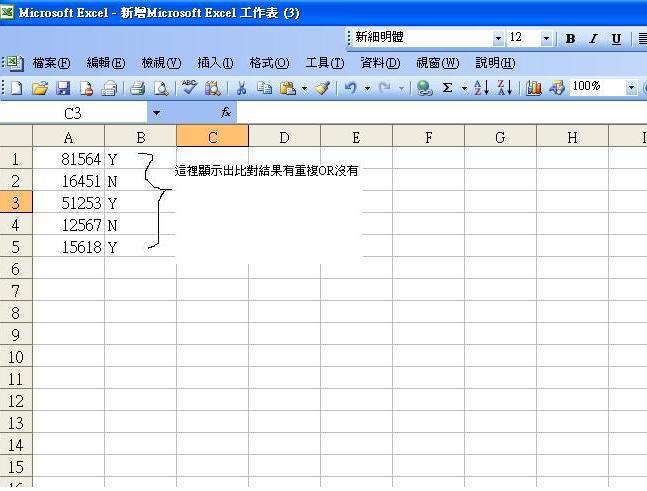Open the AutoSum functions dropdown arrow
The image size is (647, 491).
pyautogui.click(x=464, y=88)
